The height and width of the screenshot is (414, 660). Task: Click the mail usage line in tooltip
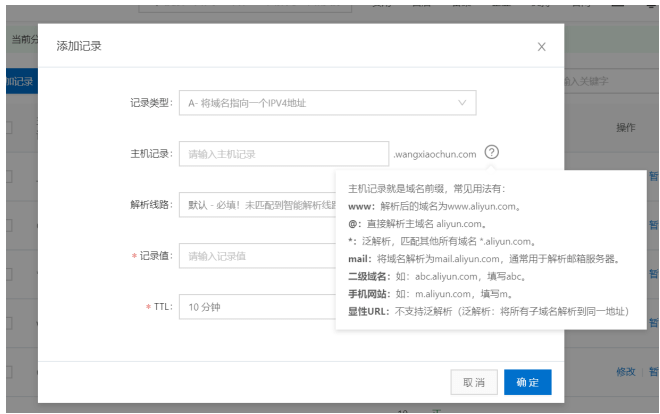click(x=484, y=259)
